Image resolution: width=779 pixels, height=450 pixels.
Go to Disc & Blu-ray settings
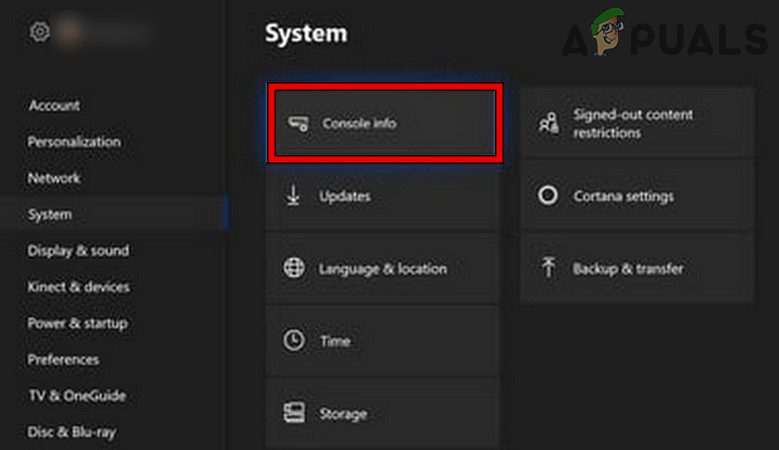pos(69,432)
